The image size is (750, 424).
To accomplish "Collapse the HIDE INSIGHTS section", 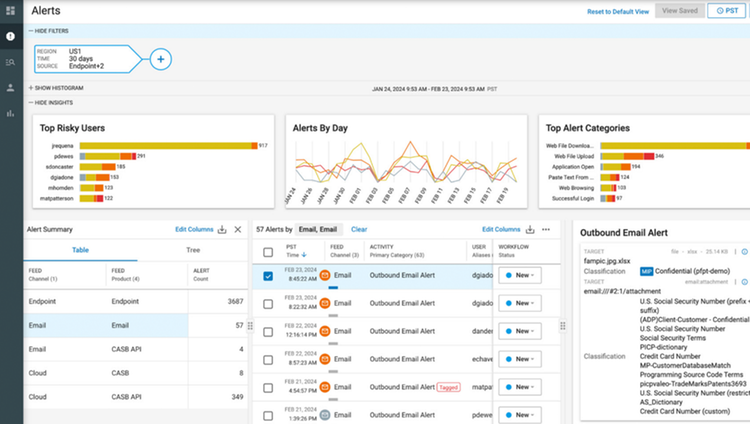I will click(x=51, y=102).
